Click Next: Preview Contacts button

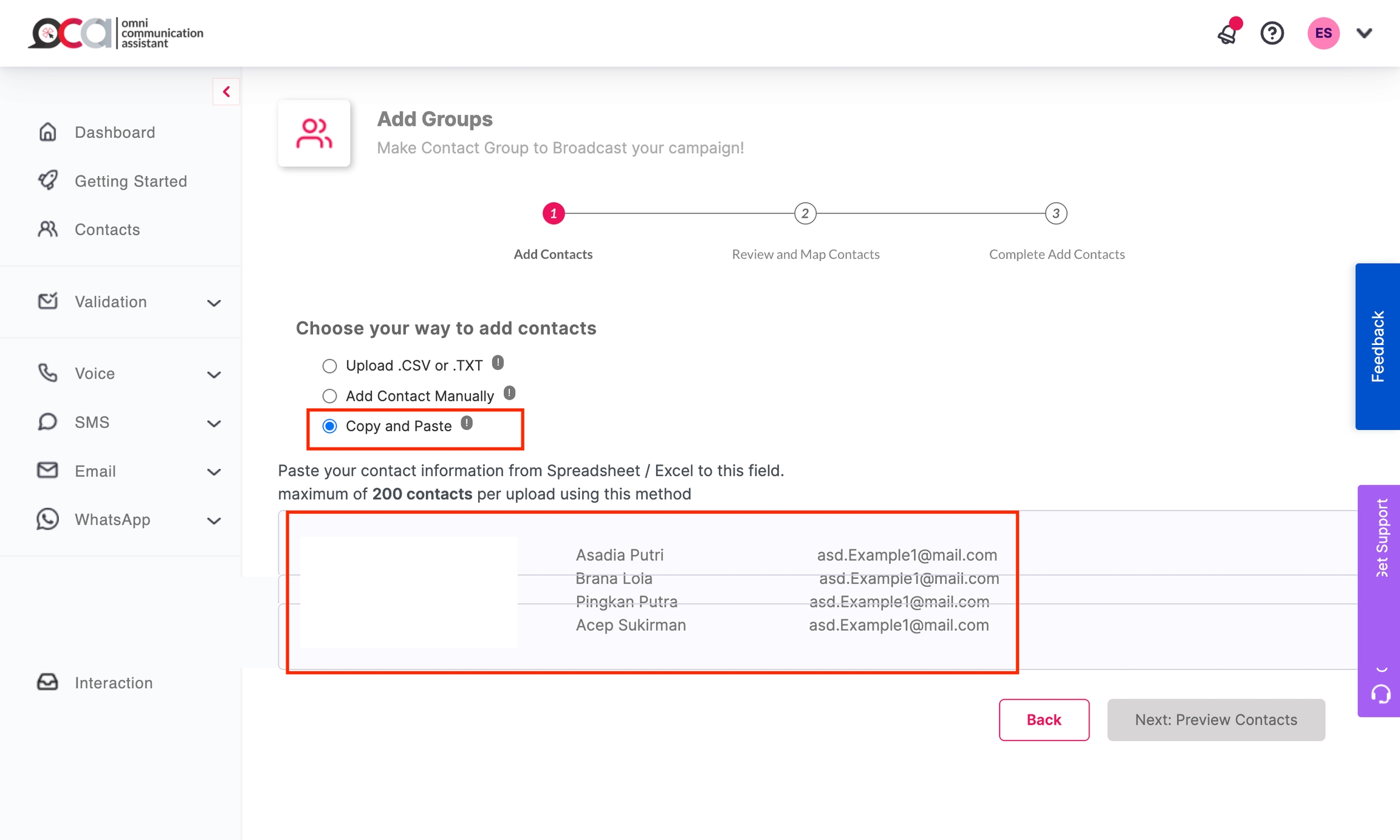pos(1215,720)
